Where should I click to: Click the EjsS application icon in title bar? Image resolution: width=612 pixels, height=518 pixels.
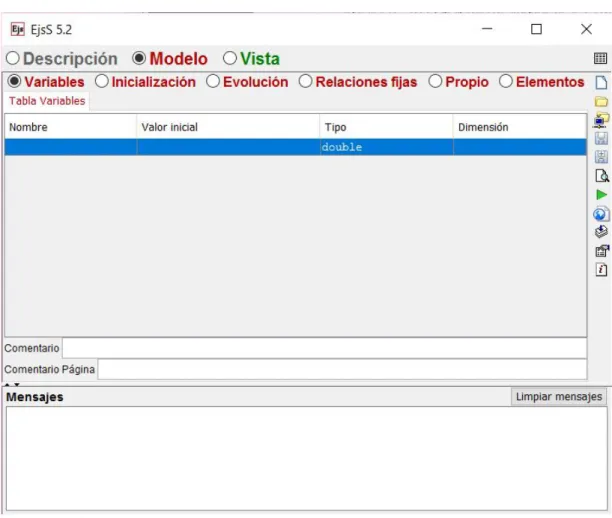(x=18, y=29)
